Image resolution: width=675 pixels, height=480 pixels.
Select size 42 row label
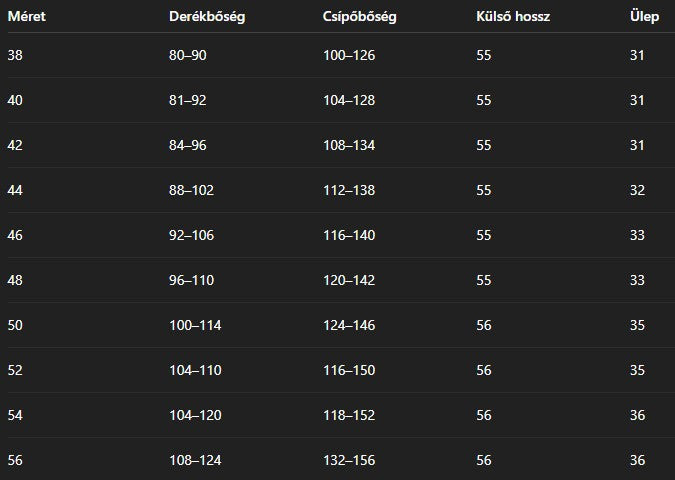(15, 145)
